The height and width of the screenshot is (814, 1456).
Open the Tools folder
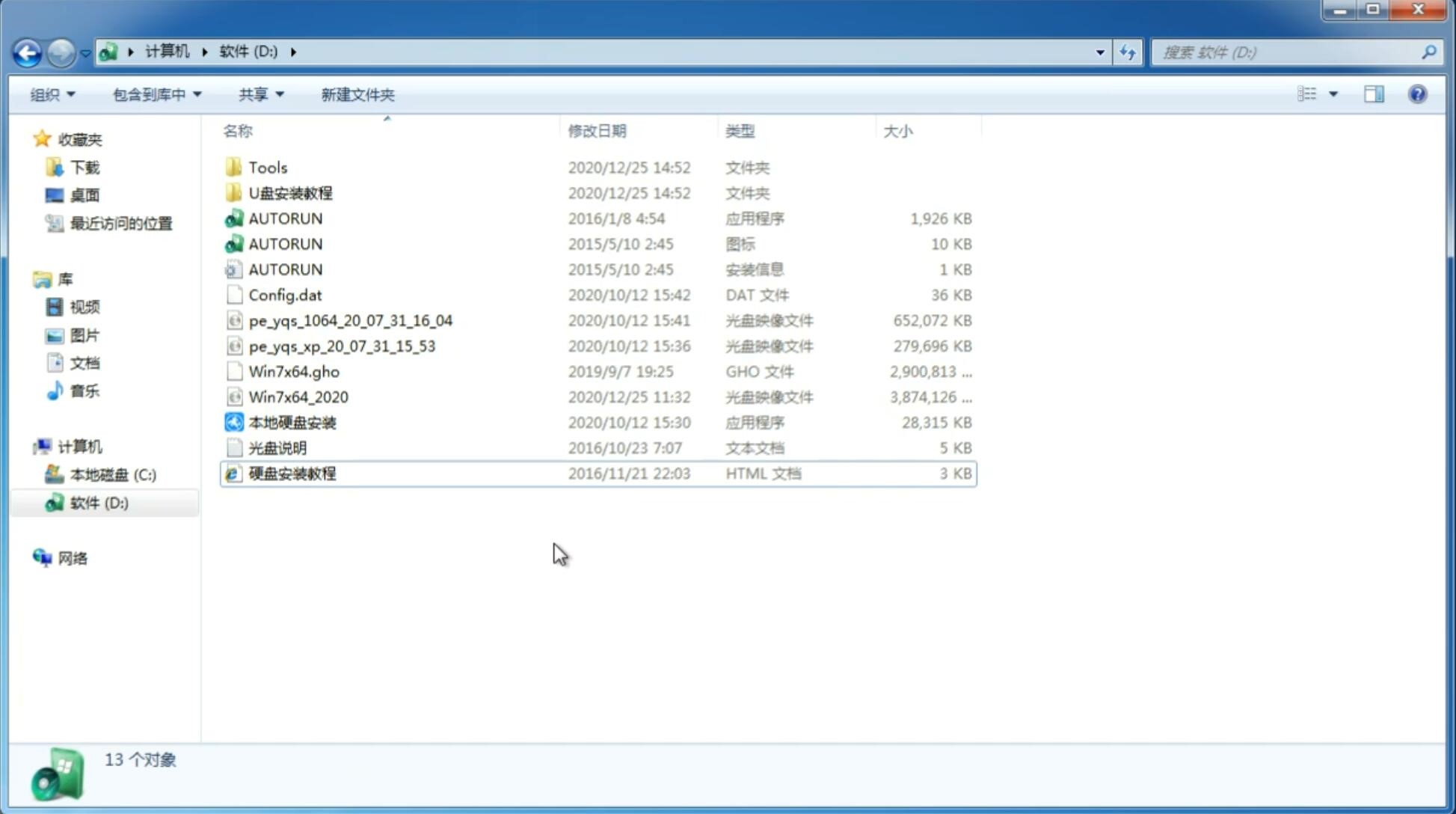point(267,167)
